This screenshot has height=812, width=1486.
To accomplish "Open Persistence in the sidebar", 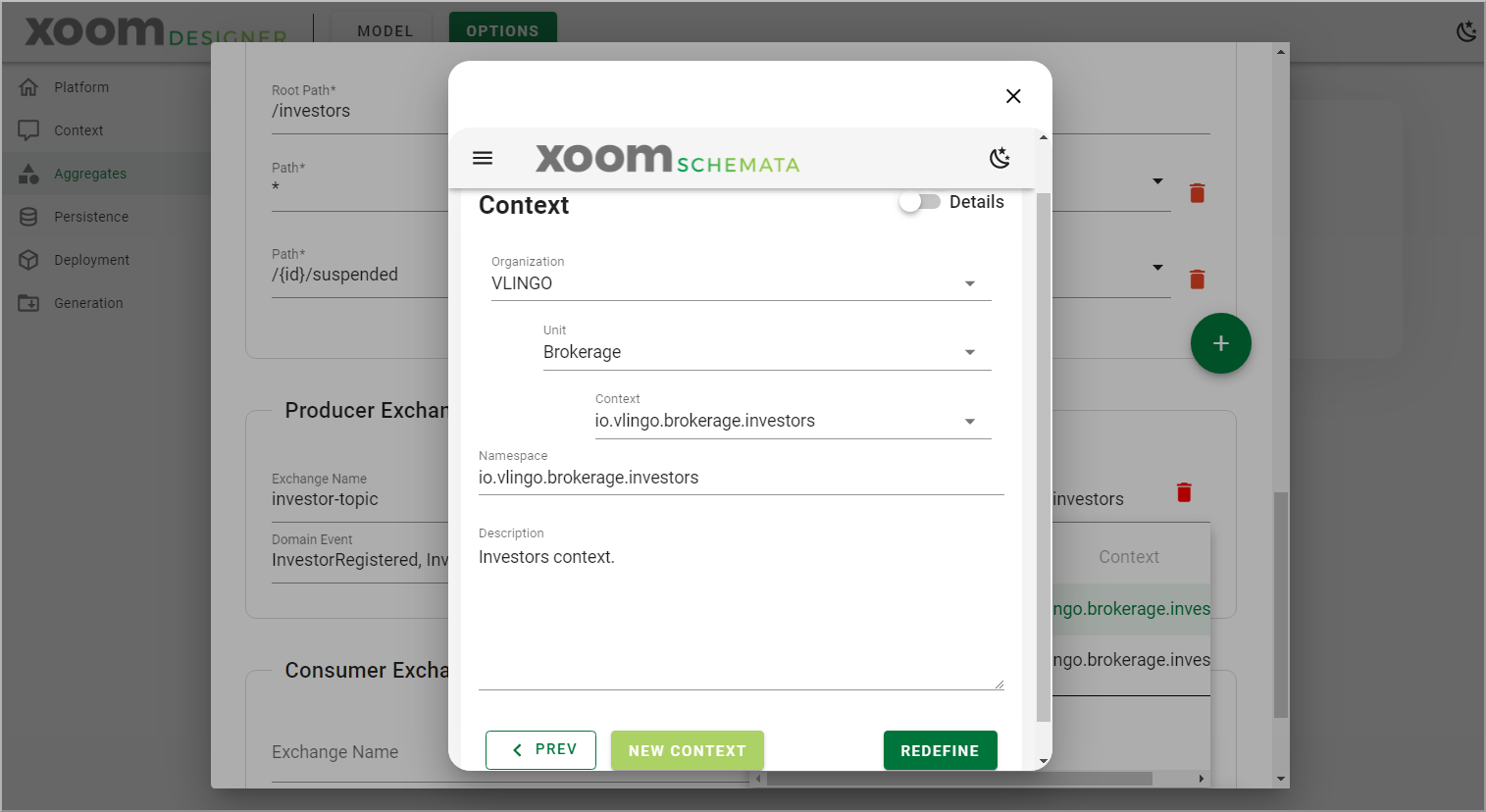I will click(x=91, y=217).
